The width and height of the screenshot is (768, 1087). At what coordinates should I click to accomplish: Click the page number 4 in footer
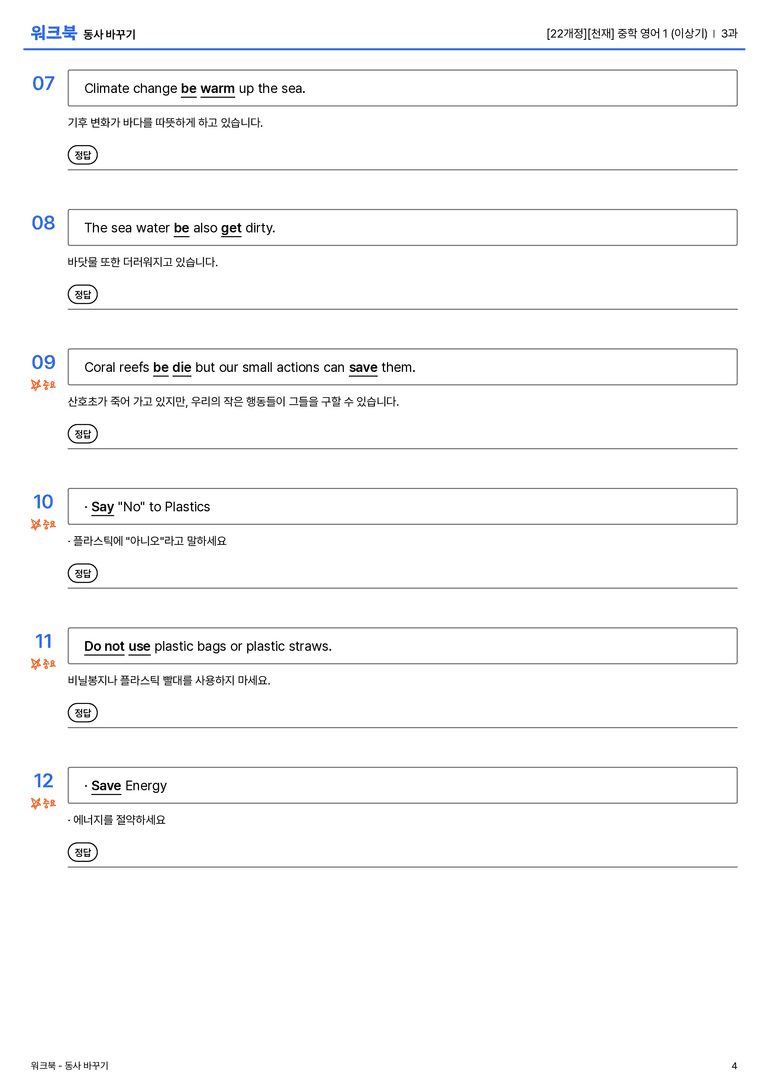click(x=734, y=1066)
